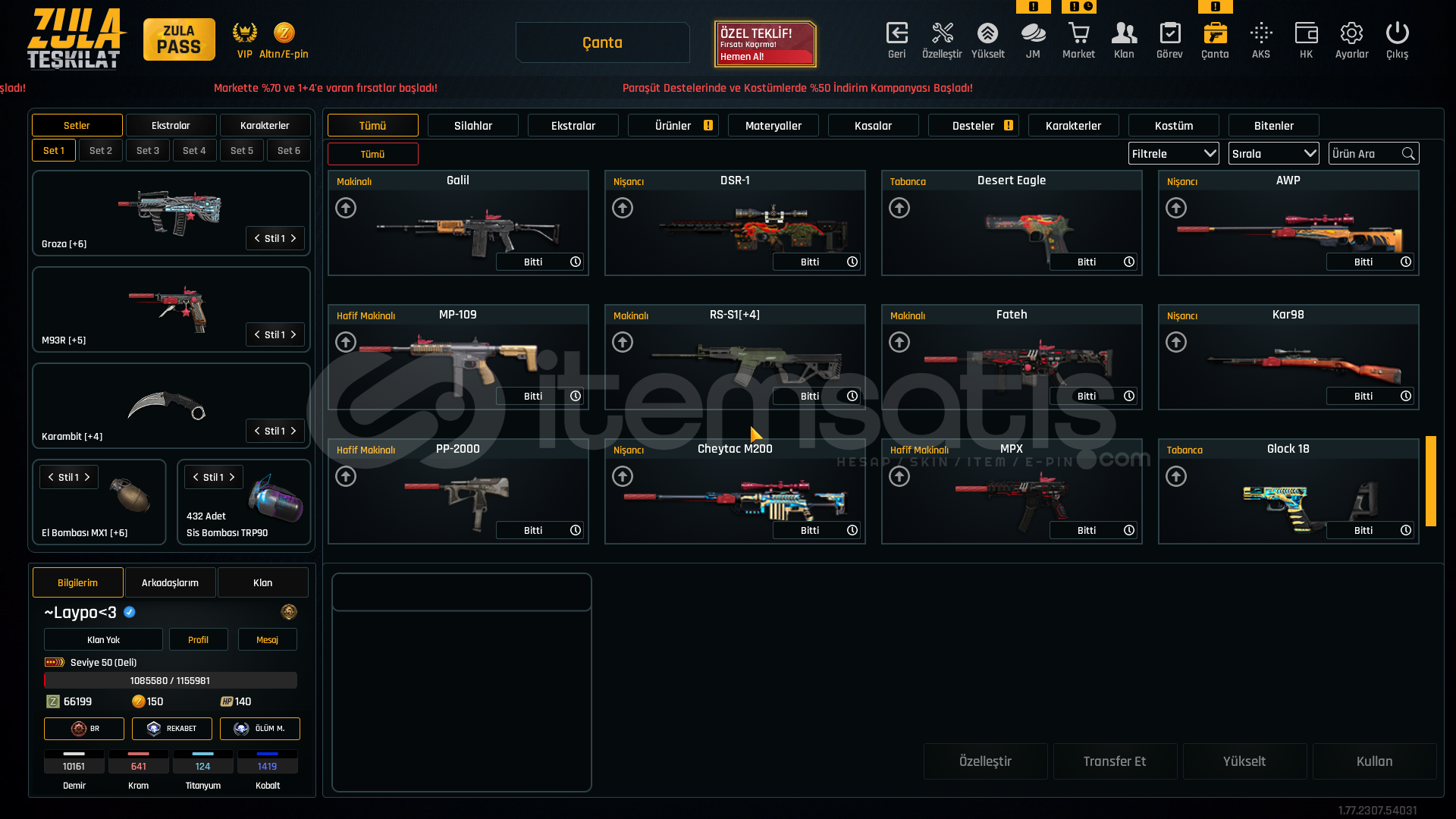Click the Altın/E-pin coin icon
1456x819 pixels.
click(x=284, y=33)
